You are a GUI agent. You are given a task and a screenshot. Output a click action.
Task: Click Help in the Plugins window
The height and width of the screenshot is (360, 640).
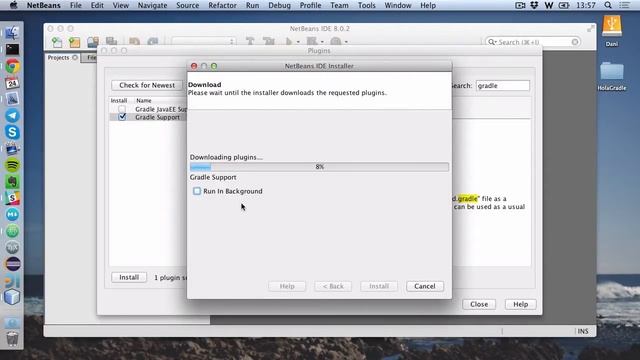click(520, 304)
